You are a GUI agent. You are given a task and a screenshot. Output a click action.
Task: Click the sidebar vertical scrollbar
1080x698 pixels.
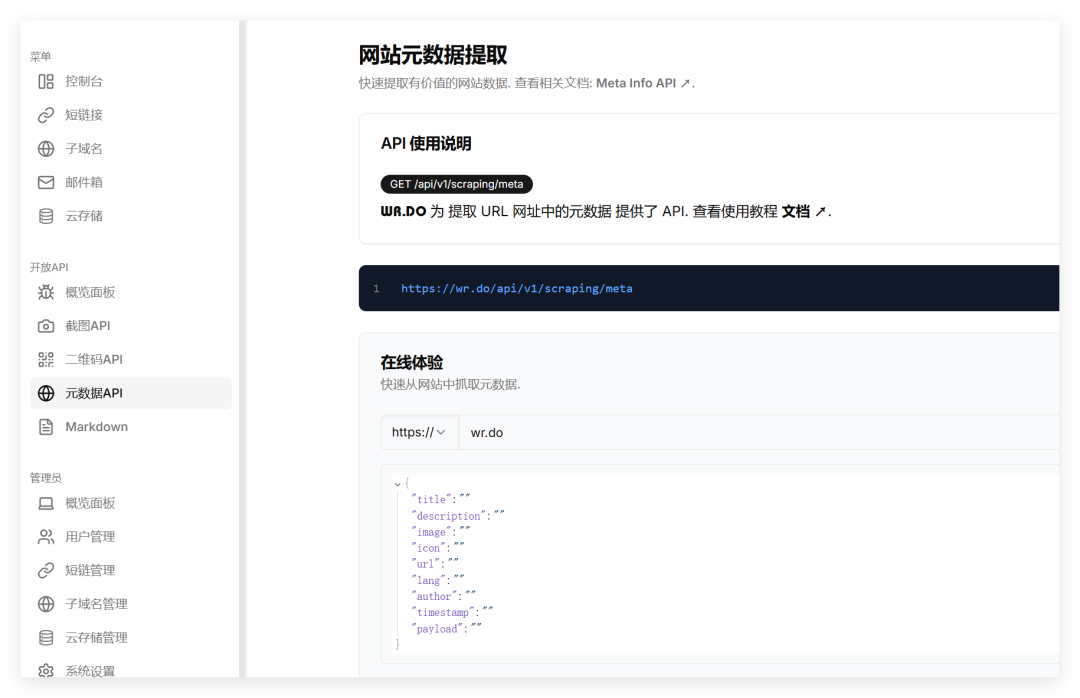coord(242,349)
